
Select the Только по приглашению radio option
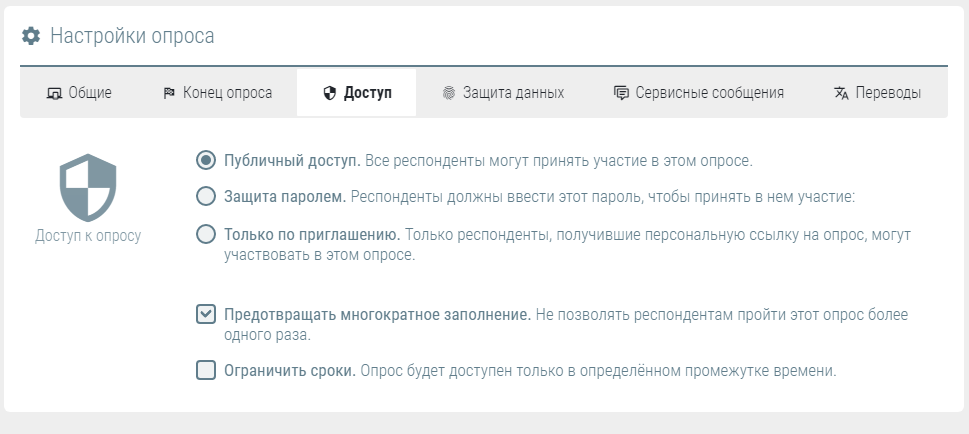[x=206, y=235]
